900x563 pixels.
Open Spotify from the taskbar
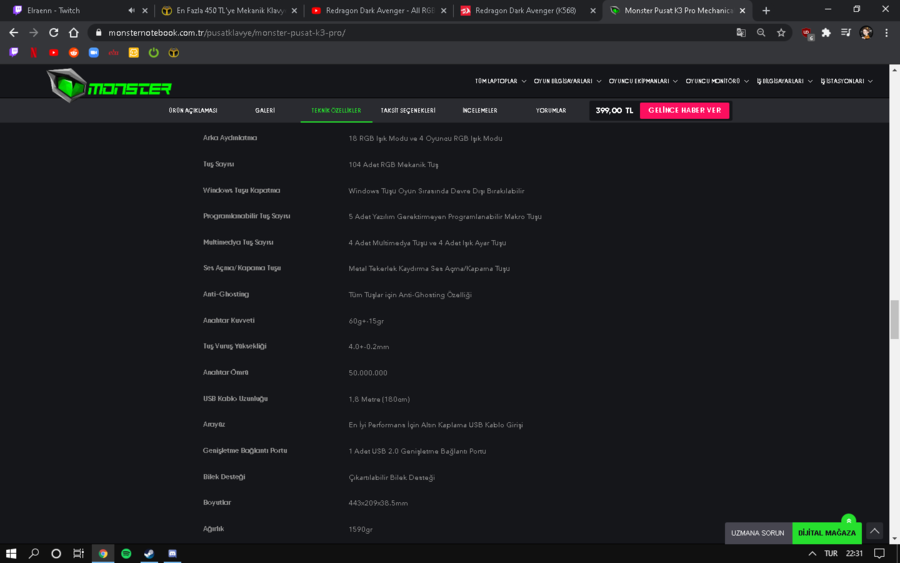tap(126, 553)
